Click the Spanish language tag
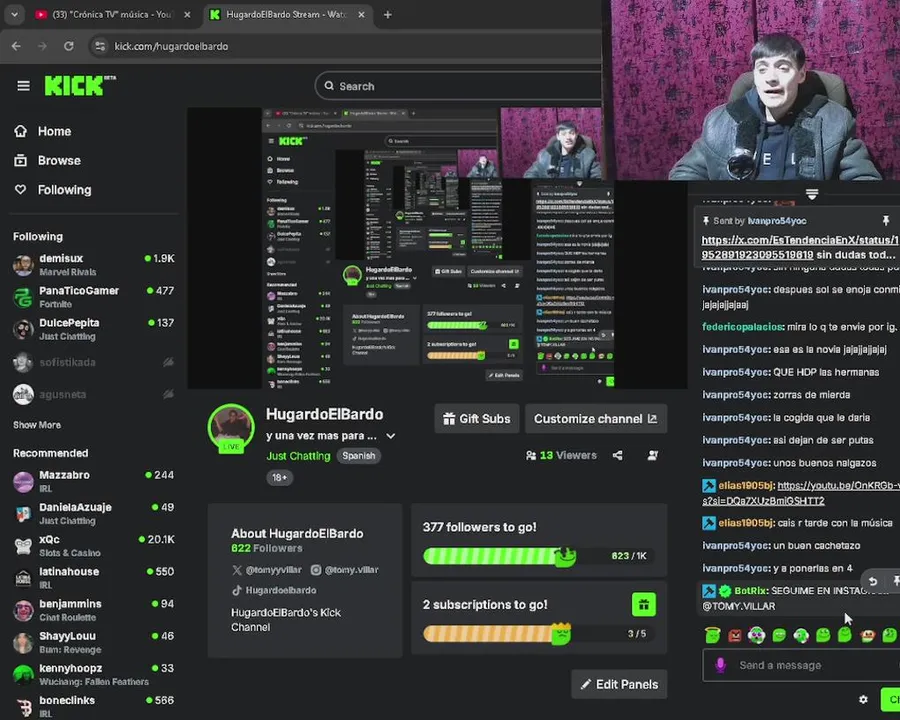 [359, 456]
